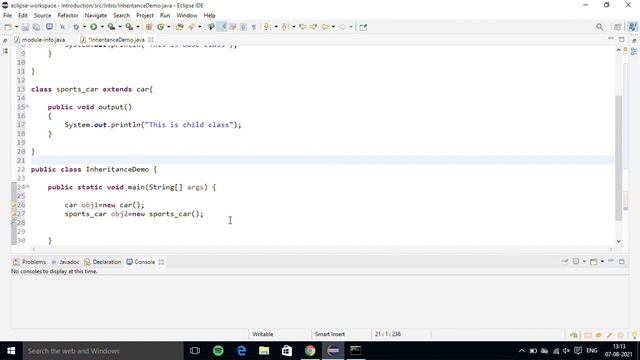Screen dimensions: 640x360
Task: Click the tip lightbulb in status bar
Action: (634, 335)
